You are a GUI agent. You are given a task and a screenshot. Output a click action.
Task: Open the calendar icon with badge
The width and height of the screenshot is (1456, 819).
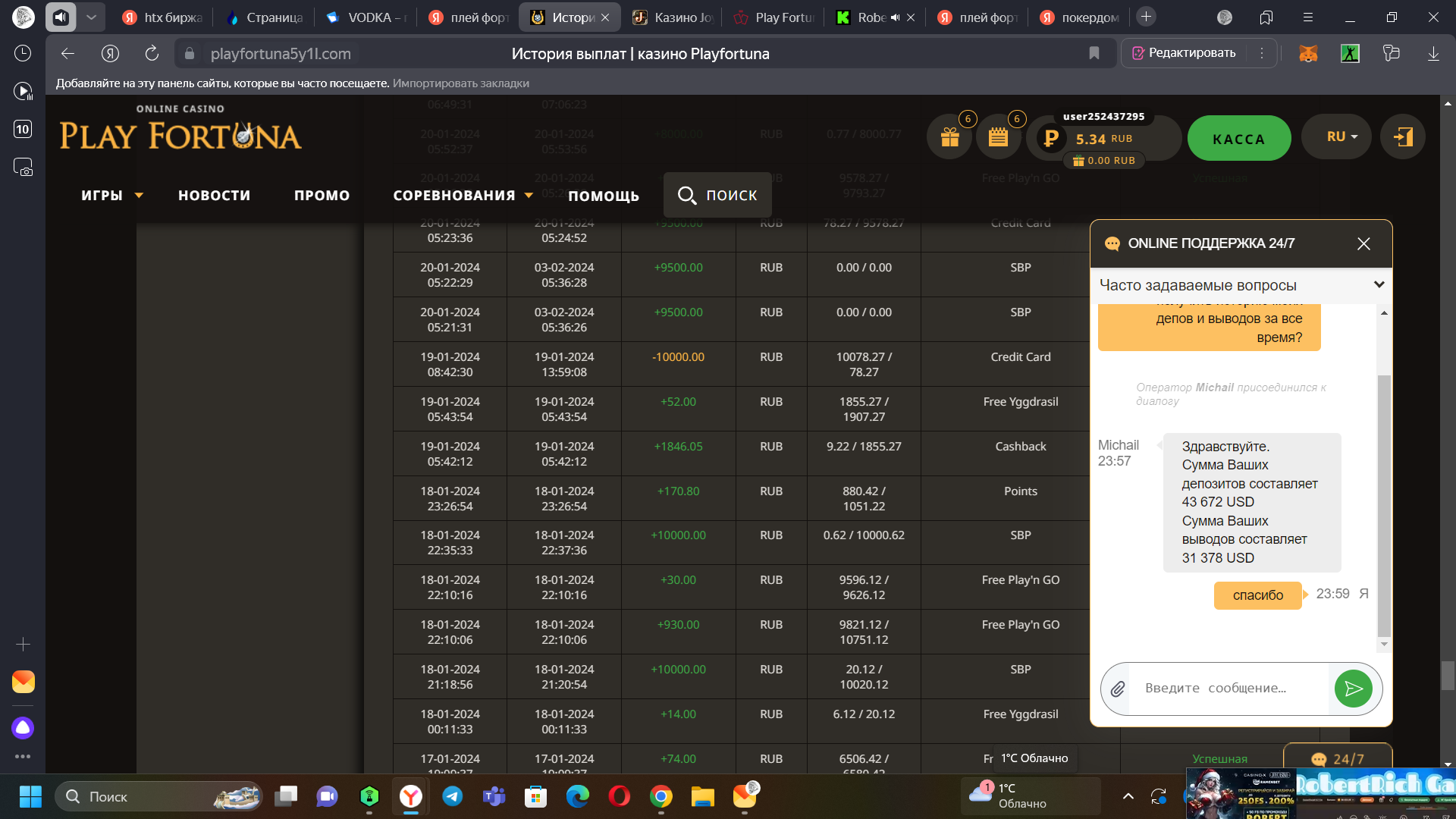[998, 137]
